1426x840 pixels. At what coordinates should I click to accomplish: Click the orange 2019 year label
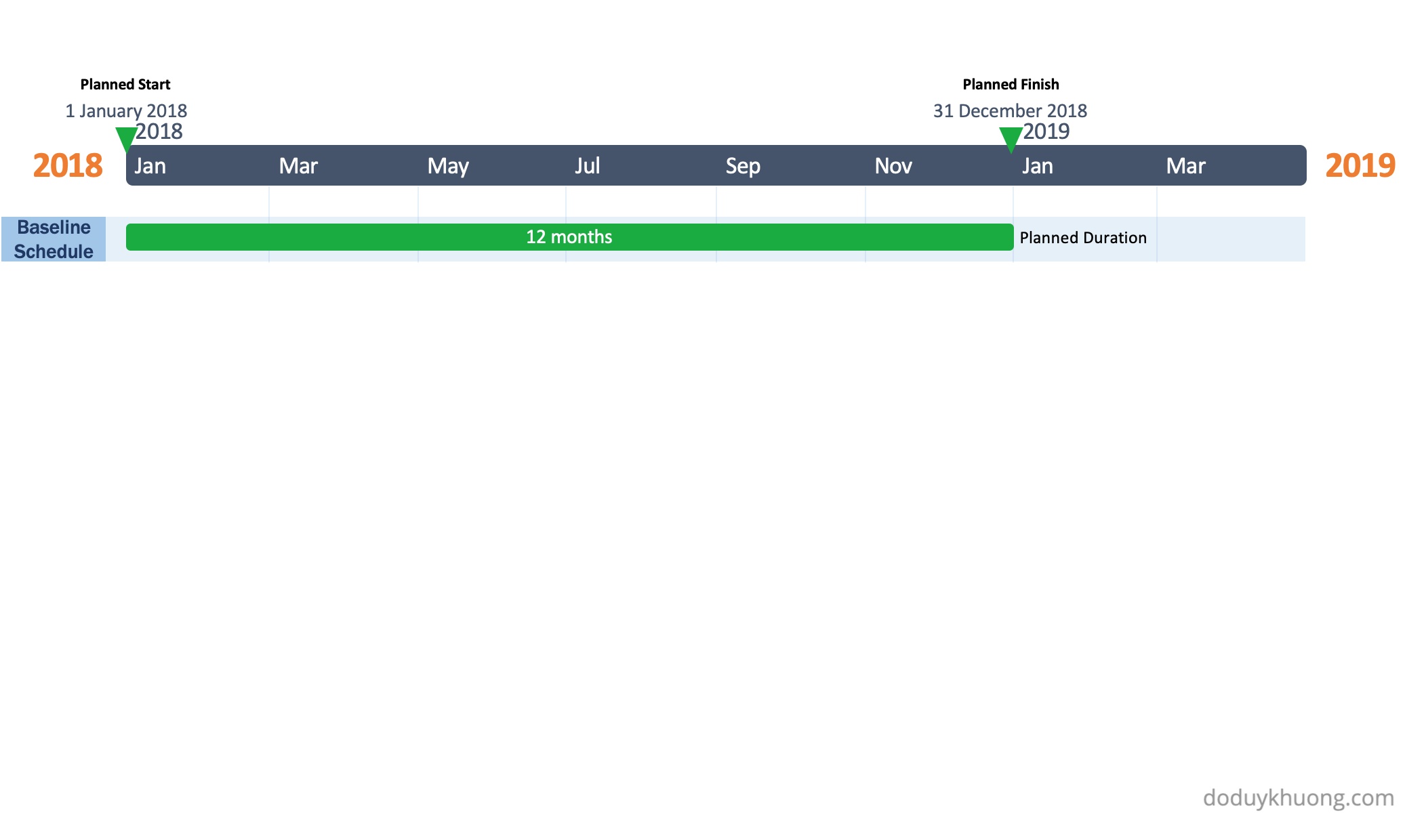click(x=1360, y=166)
